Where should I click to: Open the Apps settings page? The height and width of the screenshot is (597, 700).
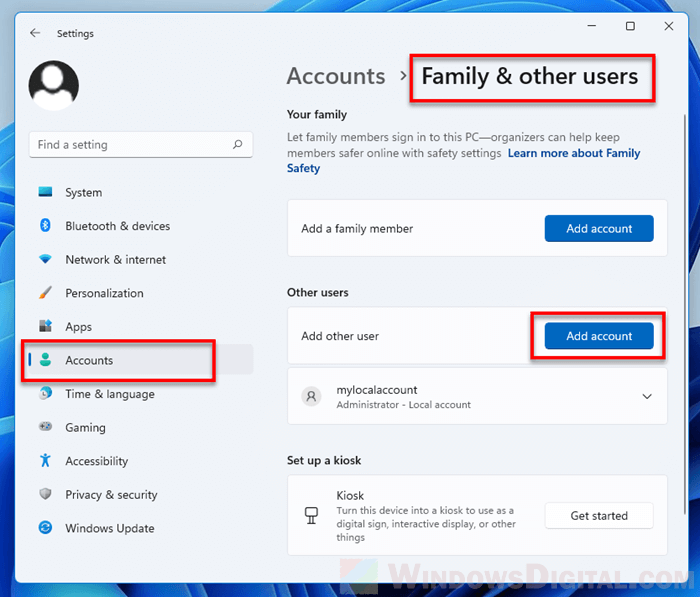[141, 326]
